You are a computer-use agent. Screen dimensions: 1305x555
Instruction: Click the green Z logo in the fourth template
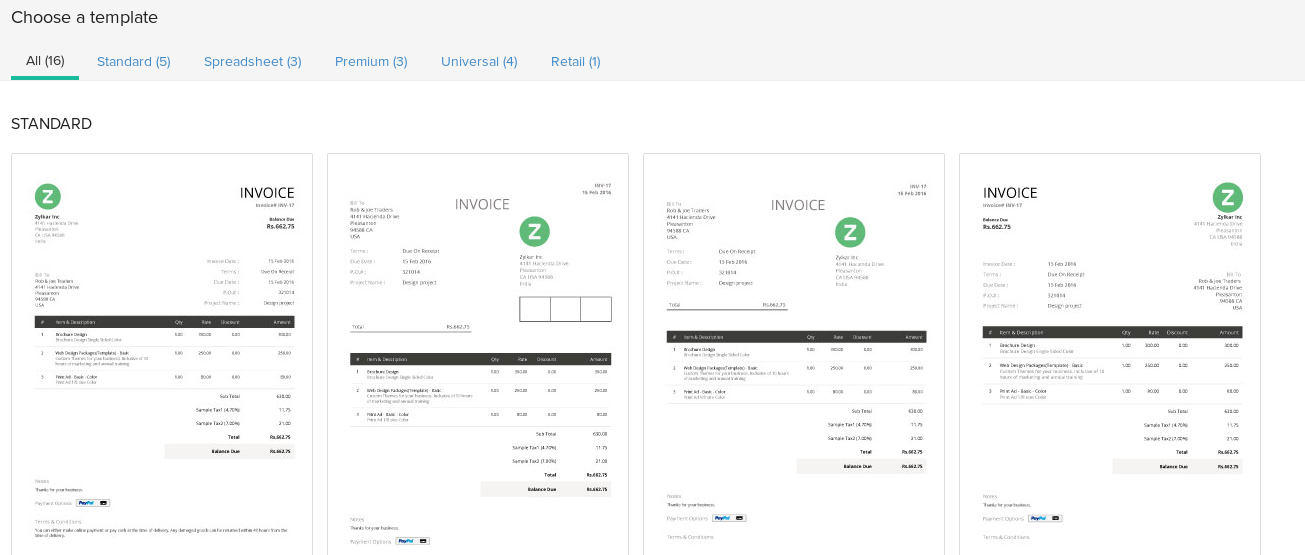pyautogui.click(x=1227, y=197)
